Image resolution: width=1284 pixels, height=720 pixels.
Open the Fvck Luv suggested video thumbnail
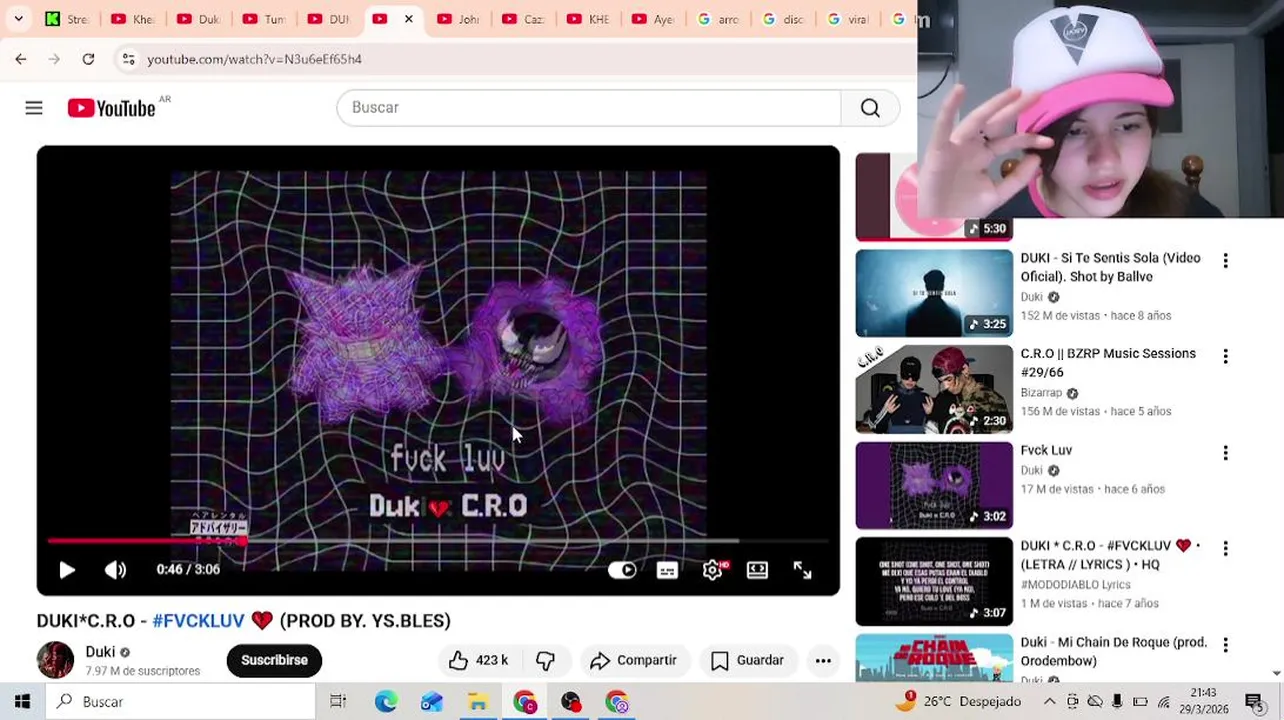pyautogui.click(x=934, y=485)
